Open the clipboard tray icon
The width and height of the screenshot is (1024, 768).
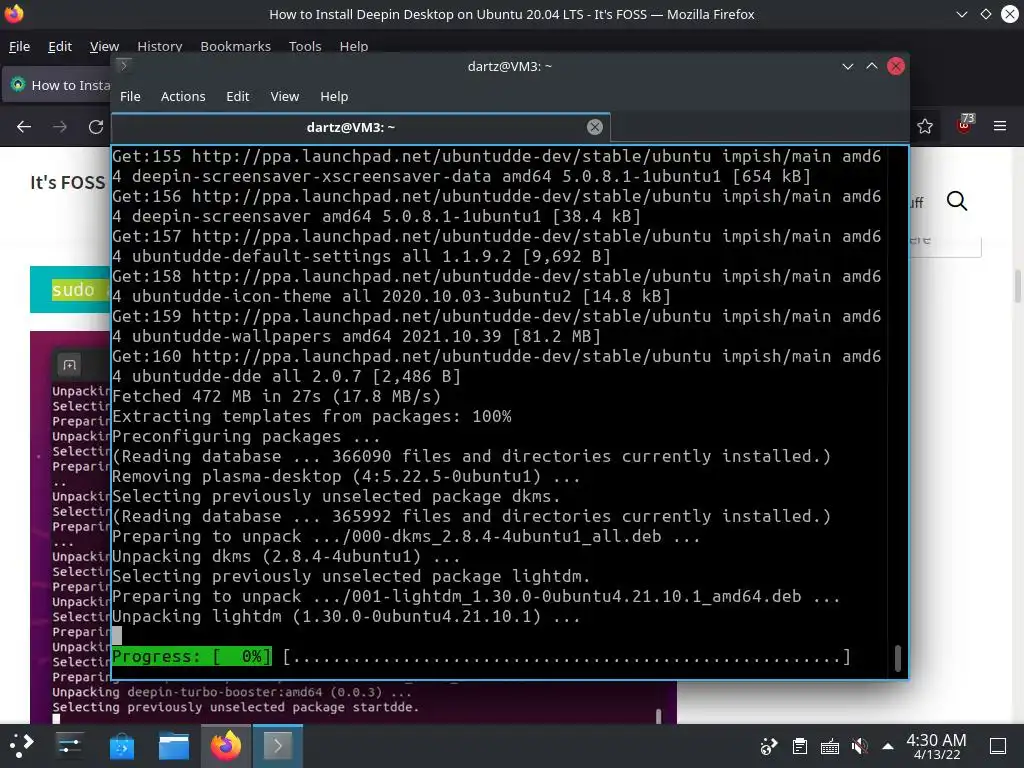(x=799, y=746)
